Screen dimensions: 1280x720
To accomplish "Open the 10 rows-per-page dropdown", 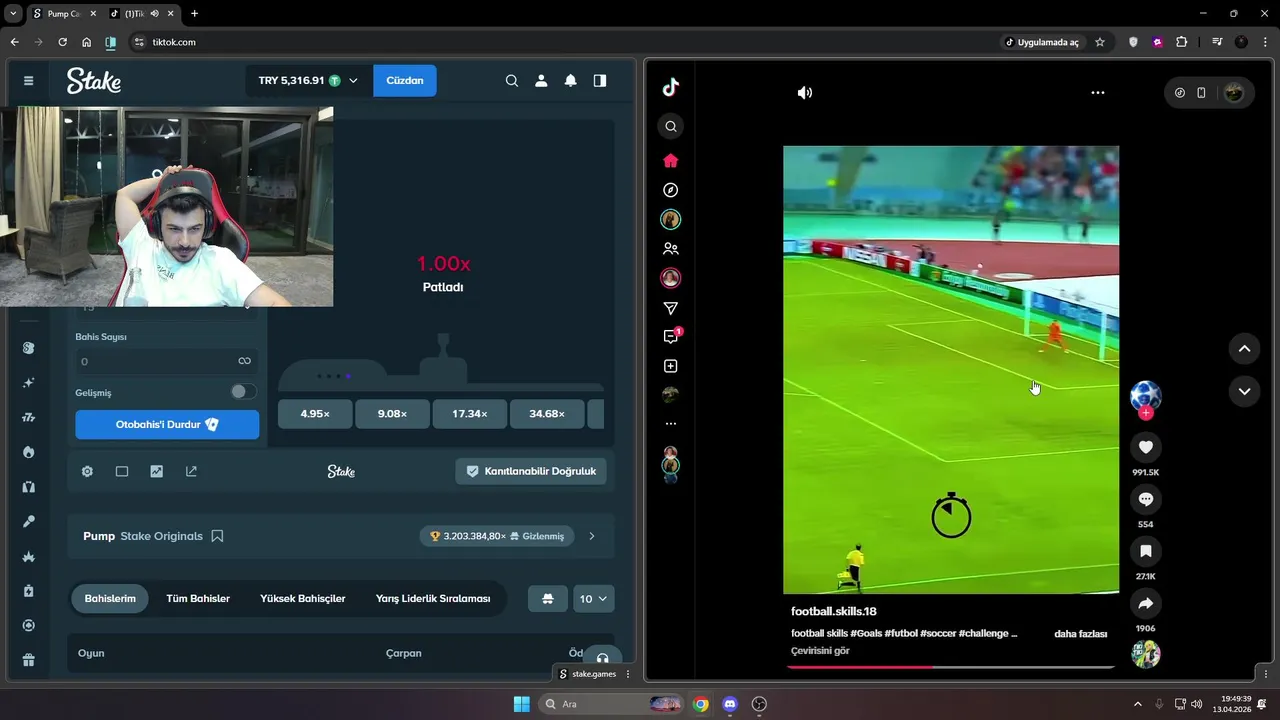I will tap(595, 599).
